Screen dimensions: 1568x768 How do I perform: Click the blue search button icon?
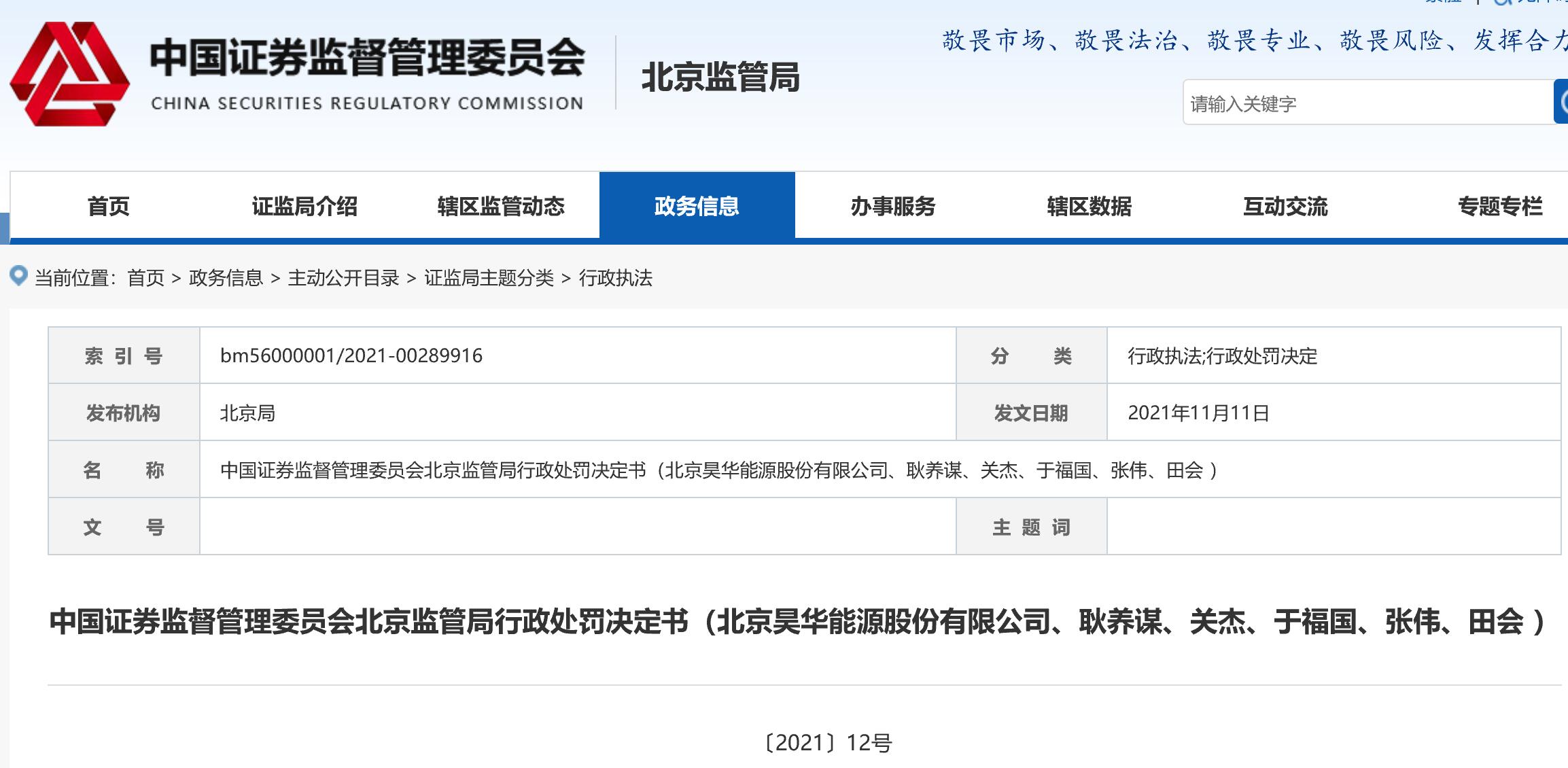(x=1561, y=102)
